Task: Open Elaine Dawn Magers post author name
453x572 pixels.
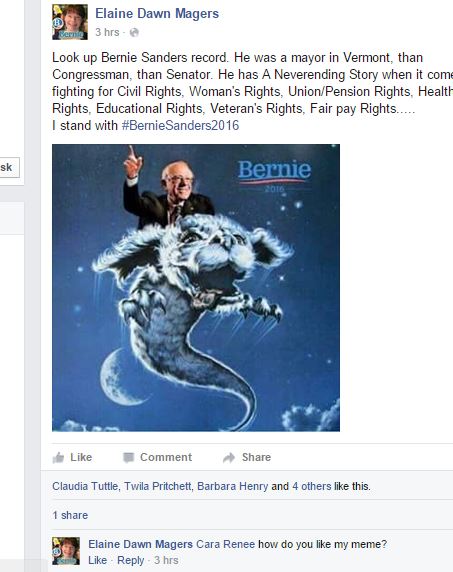Action: pos(157,13)
